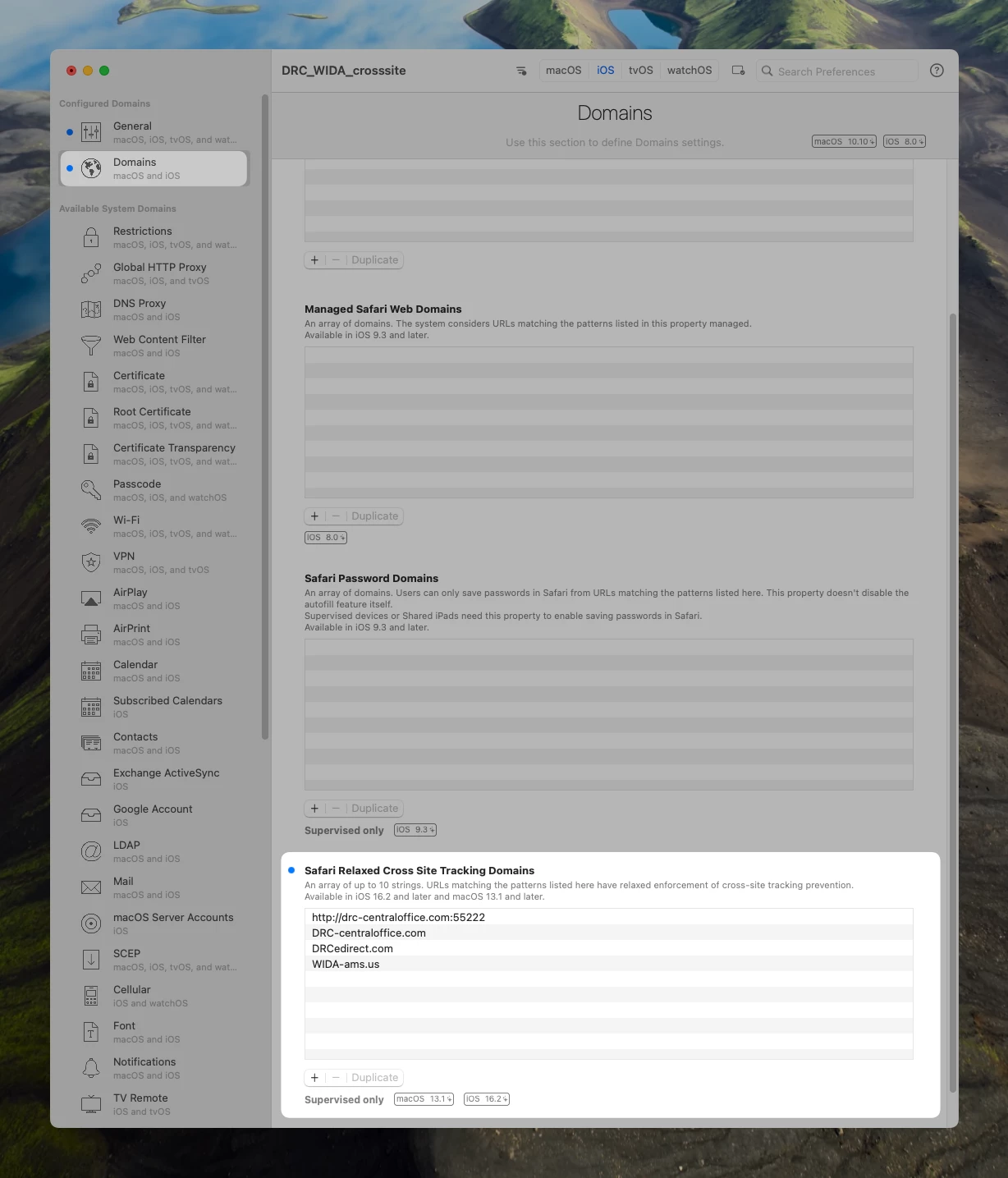Screen dimensions: 1008x1178
Task: Open Cellular payload icon
Action: 91,996
